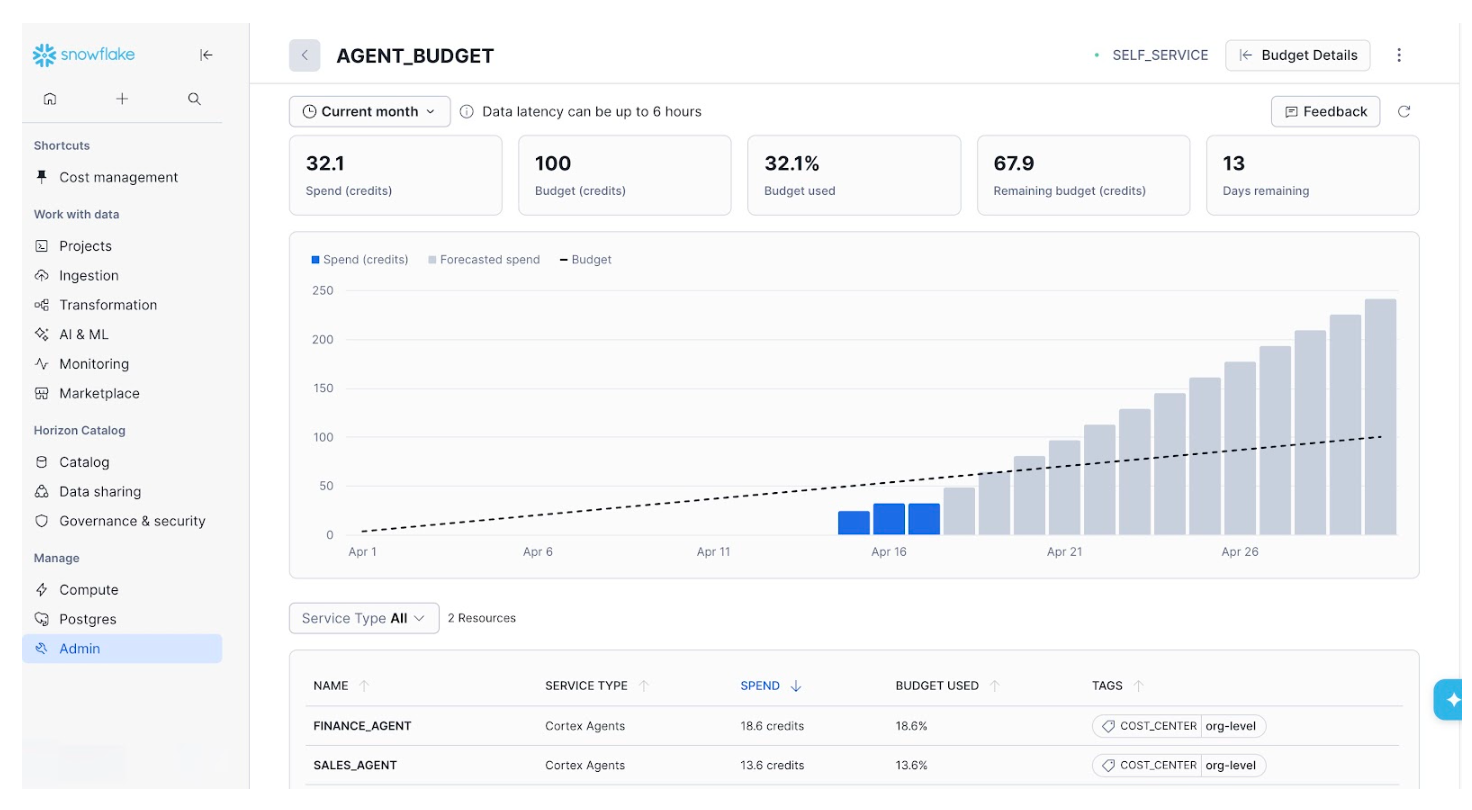Expand the Current month dropdown
Image resolution: width=1472 pixels, height=810 pixels.
(369, 112)
